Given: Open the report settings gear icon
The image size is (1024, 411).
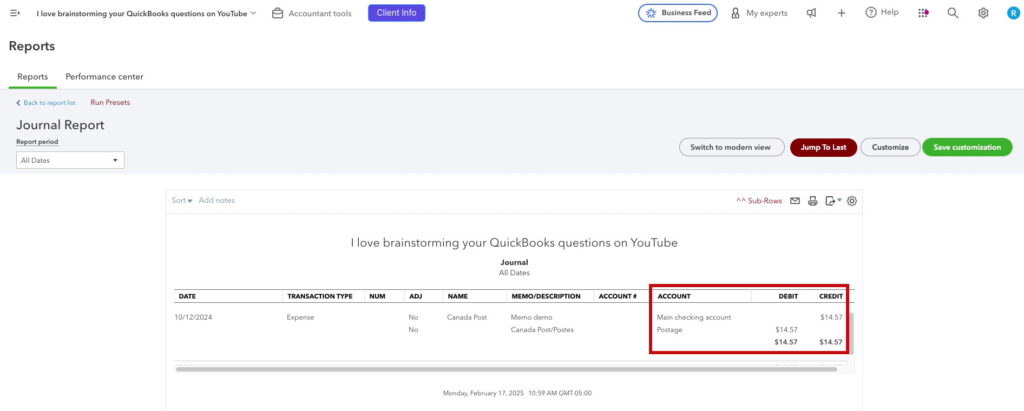Looking at the screenshot, I should [x=852, y=201].
